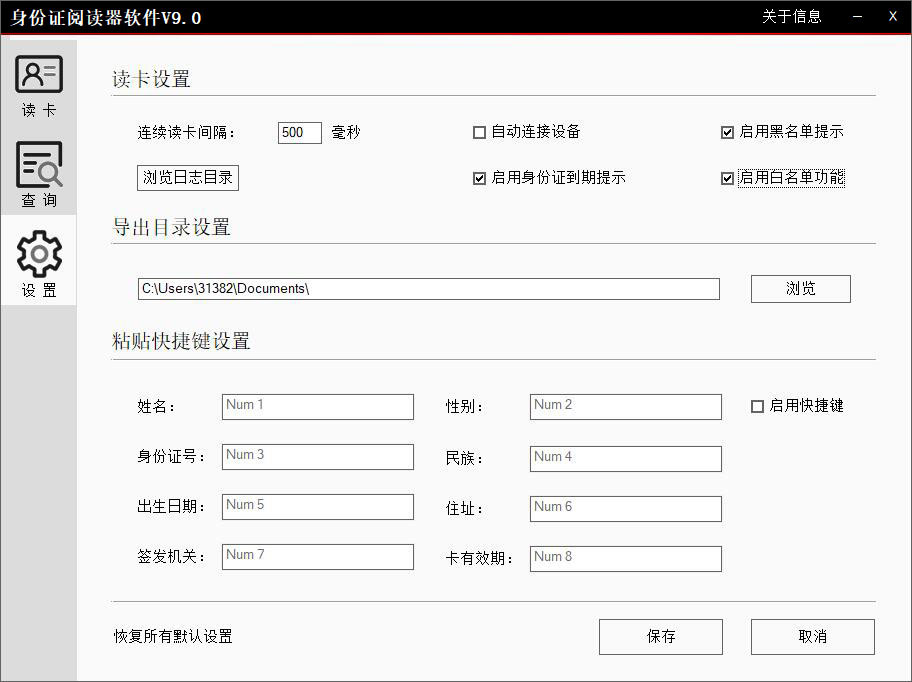
Task: Click the 姓名 Num 1 hotkey field
Action: point(317,406)
